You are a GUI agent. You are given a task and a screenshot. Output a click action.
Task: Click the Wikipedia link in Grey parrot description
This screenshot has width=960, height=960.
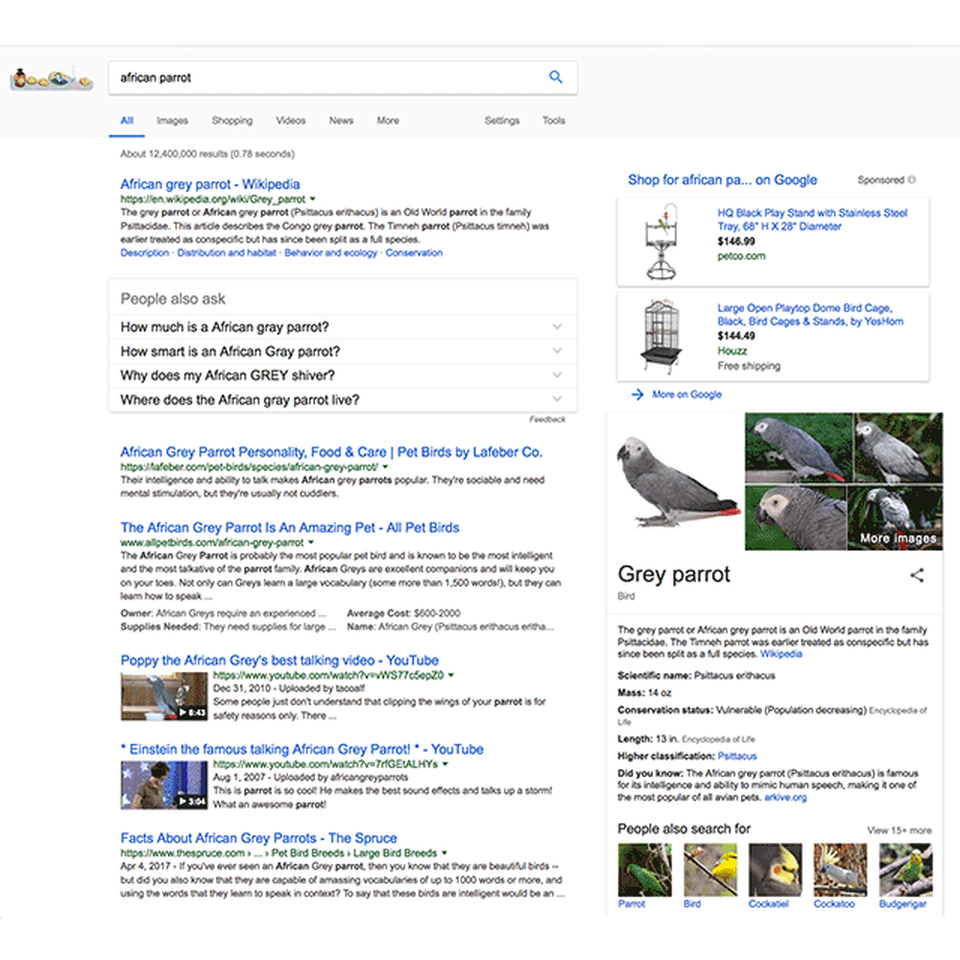781,654
